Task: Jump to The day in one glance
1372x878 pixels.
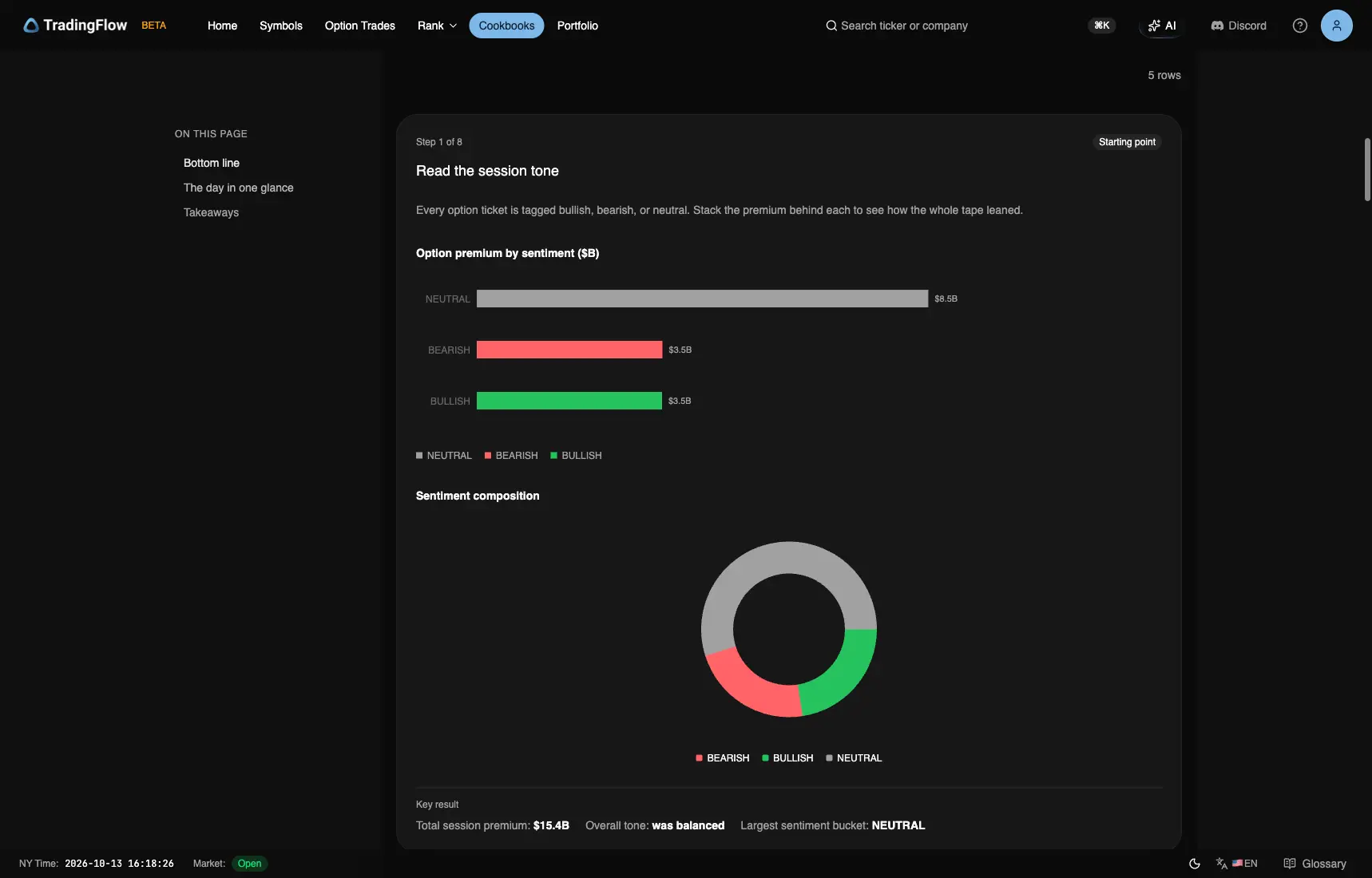Action: (239, 188)
